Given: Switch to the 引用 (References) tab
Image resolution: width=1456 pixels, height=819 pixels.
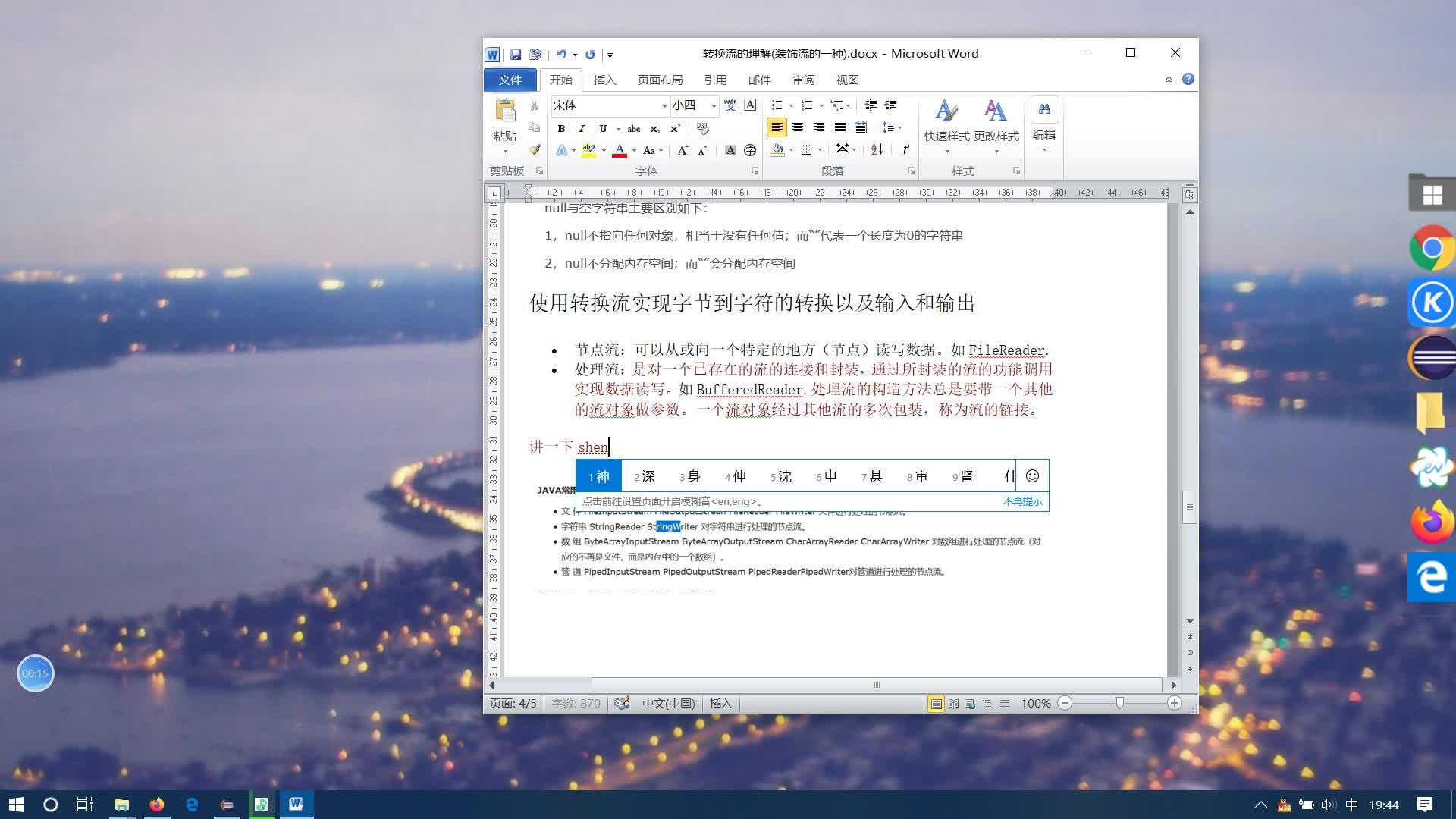Looking at the screenshot, I should 715,80.
